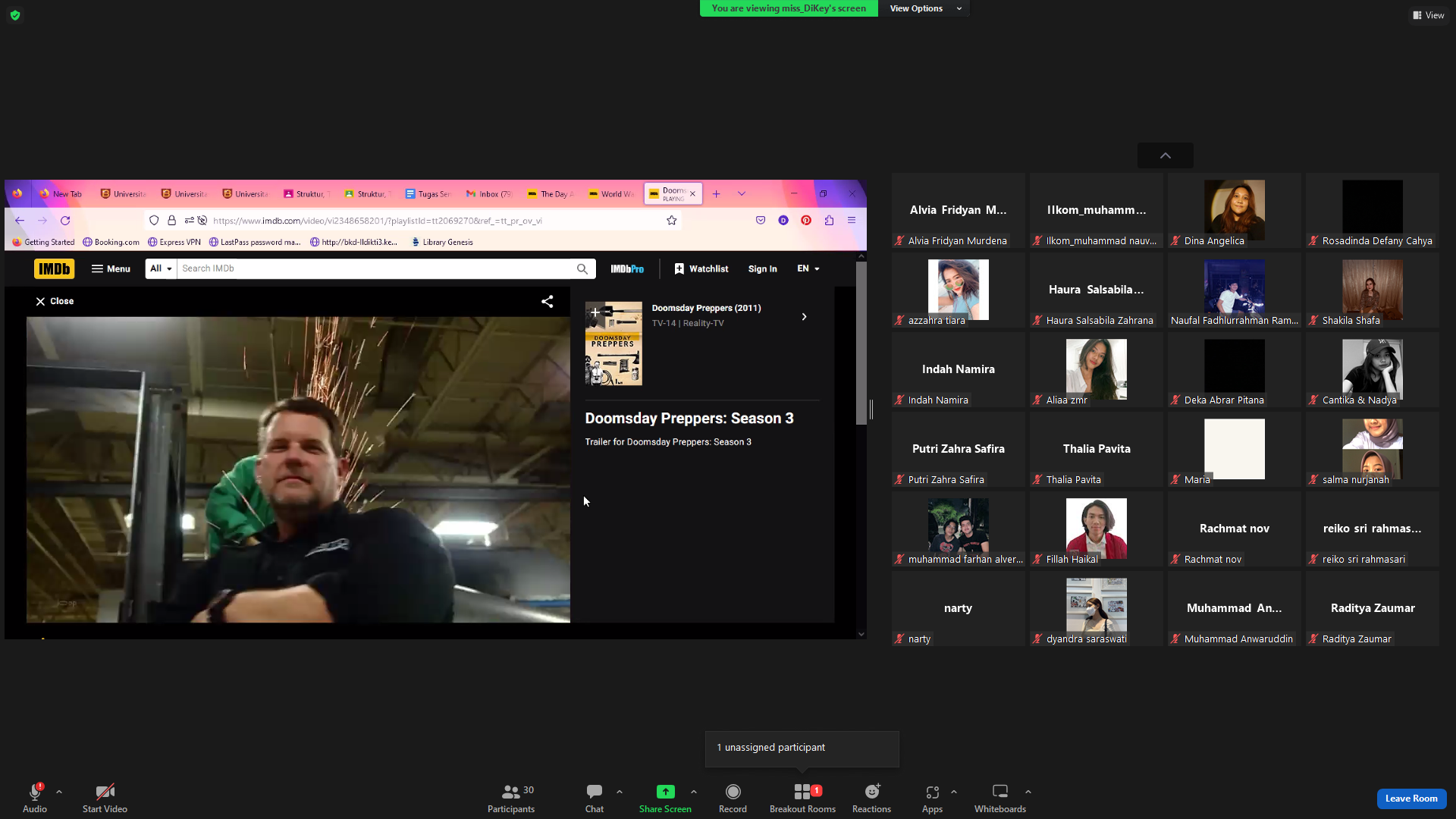Click the 1 unassigned participant notice
The height and width of the screenshot is (819, 1456).
click(802, 748)
